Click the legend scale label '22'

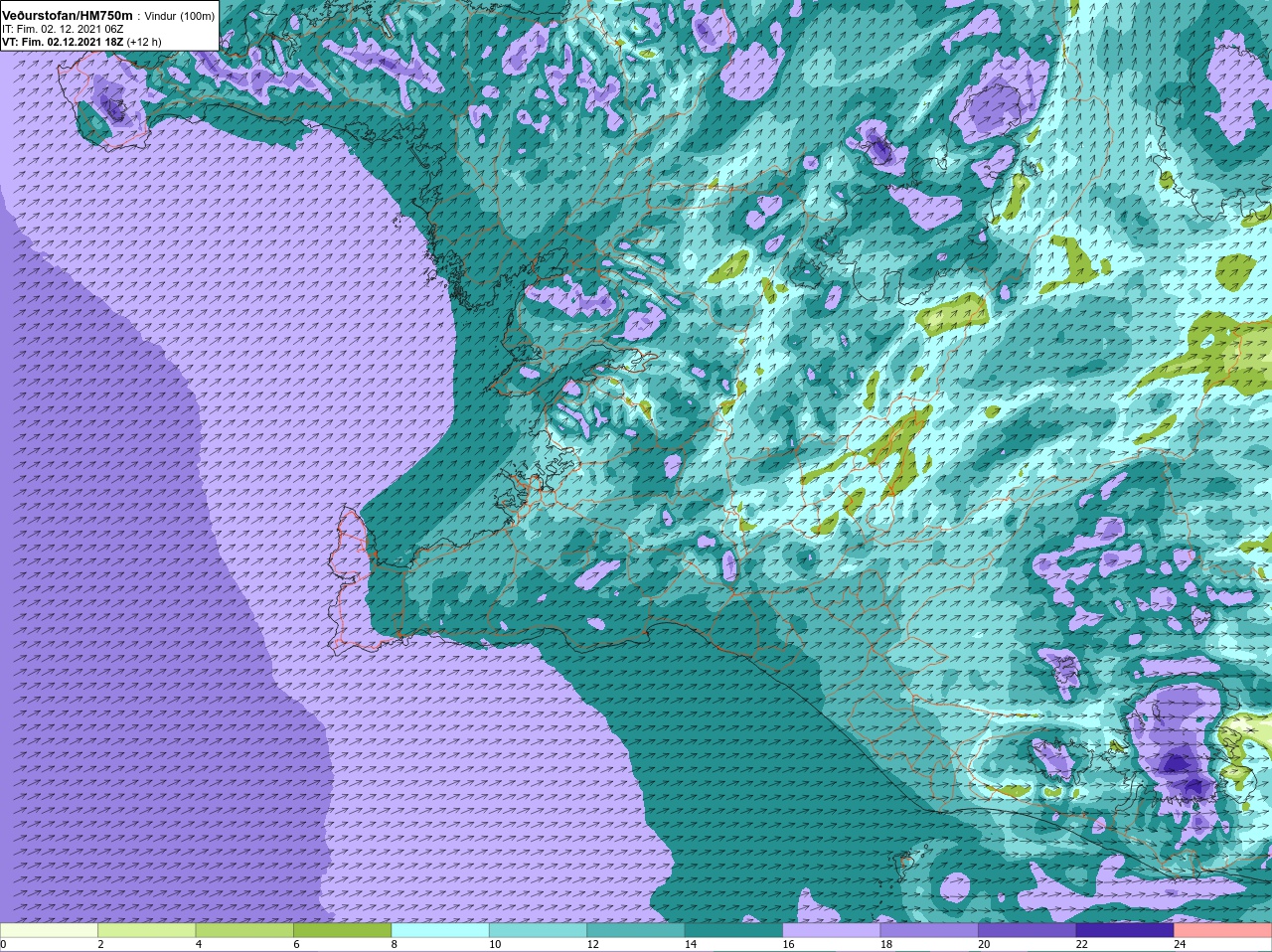click(x=1082, y=944)
